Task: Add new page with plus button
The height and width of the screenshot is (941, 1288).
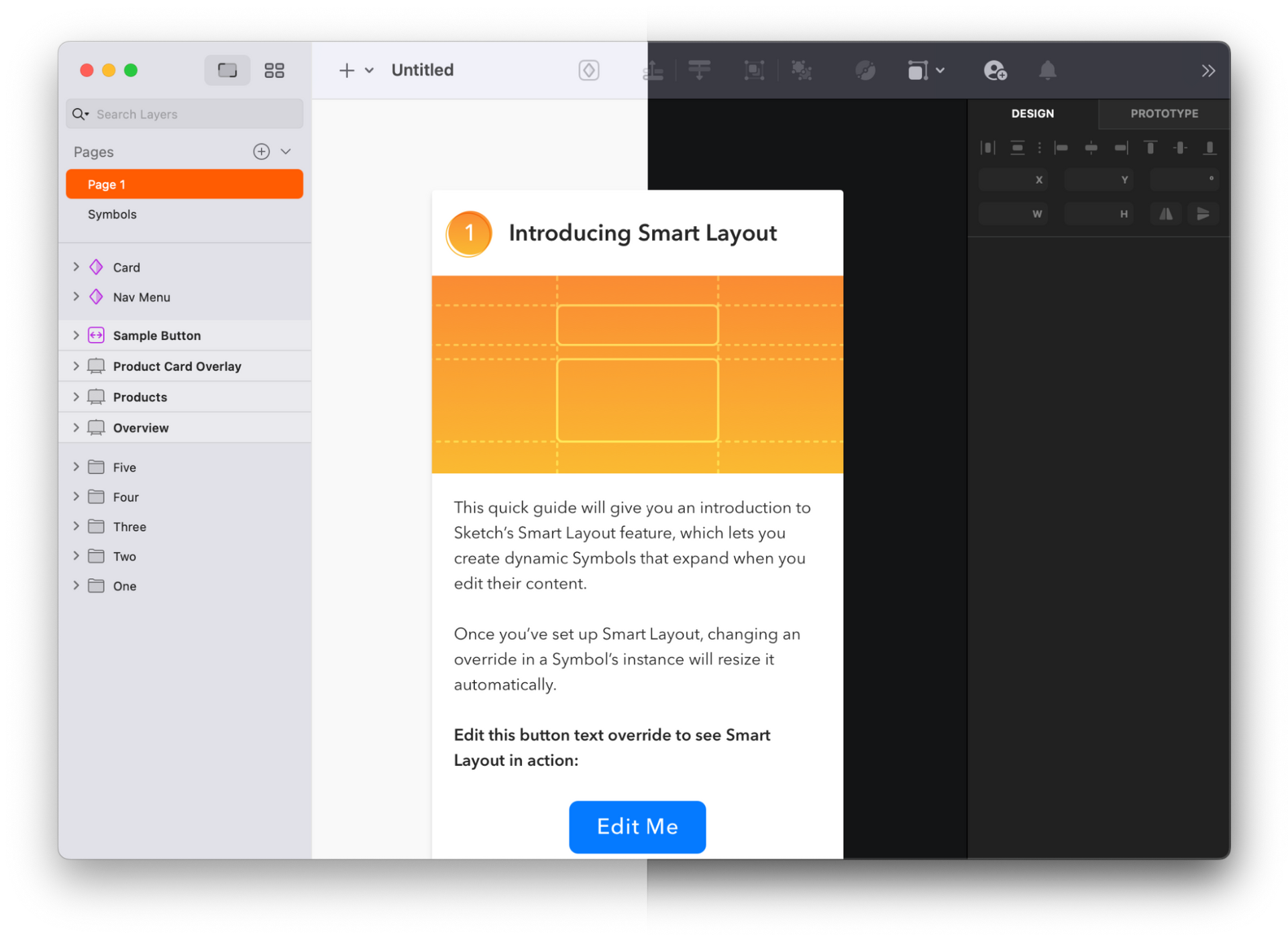Action: 260,152
